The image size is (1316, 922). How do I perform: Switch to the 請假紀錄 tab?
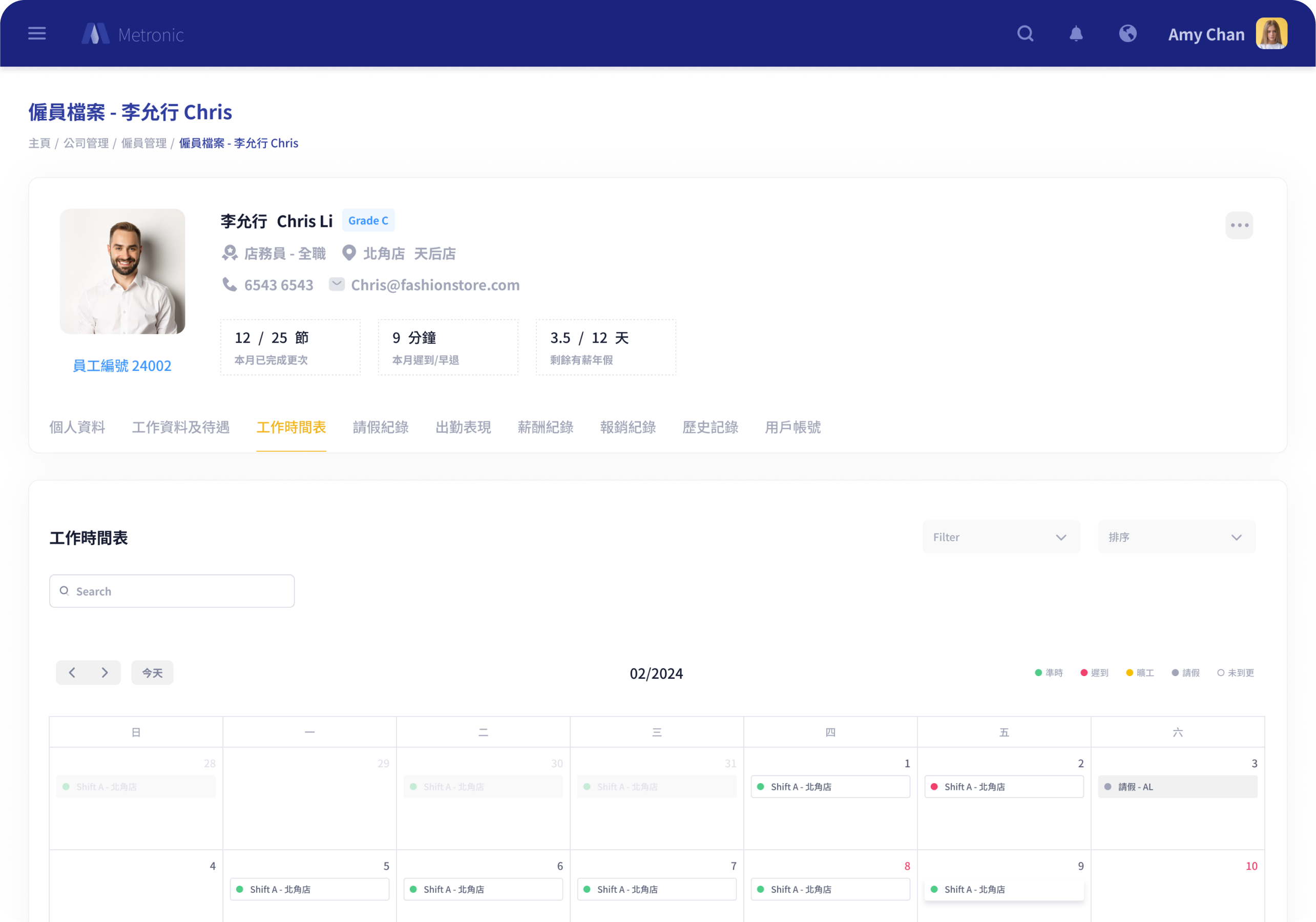[x=381, y=427]
